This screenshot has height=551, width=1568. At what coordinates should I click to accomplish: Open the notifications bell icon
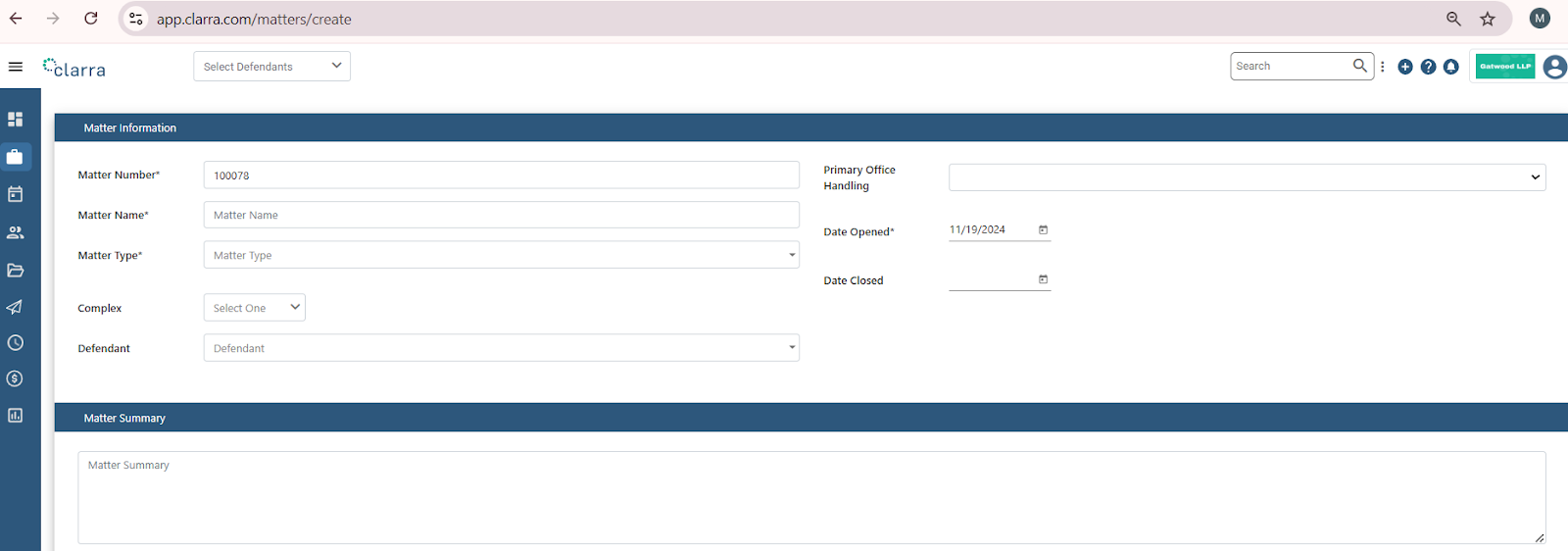click(1451, 67)
